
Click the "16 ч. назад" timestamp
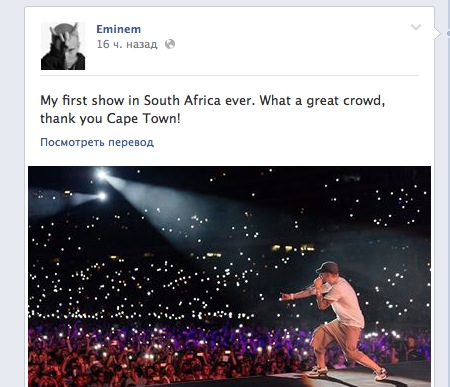point(127,44)
